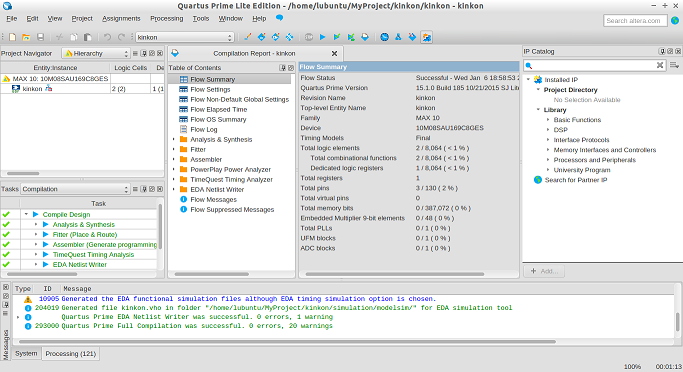This screenshot has height=372, width=683.
Task: Click the Compilation Report toolbar icon
Action: point(365,37)
